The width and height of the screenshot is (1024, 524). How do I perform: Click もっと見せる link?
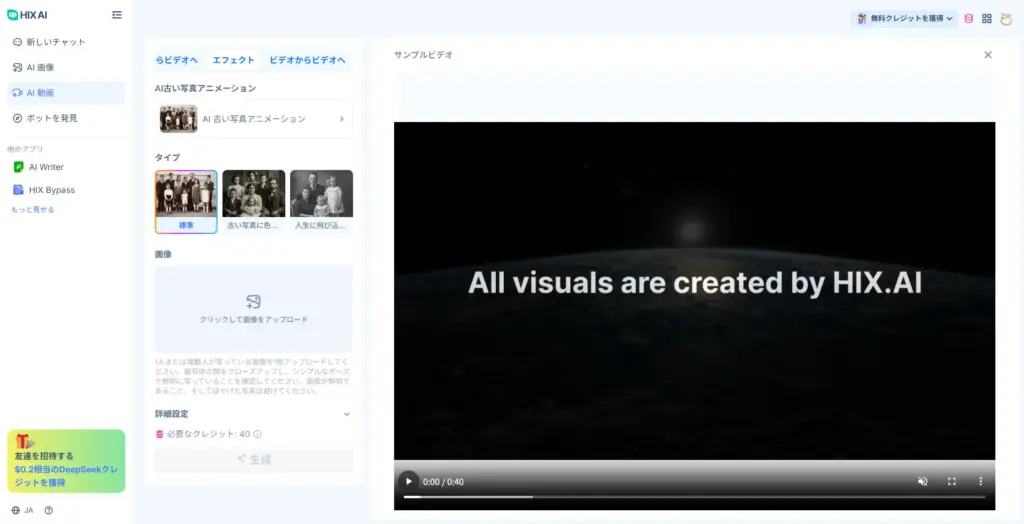[x=33, y=210]
